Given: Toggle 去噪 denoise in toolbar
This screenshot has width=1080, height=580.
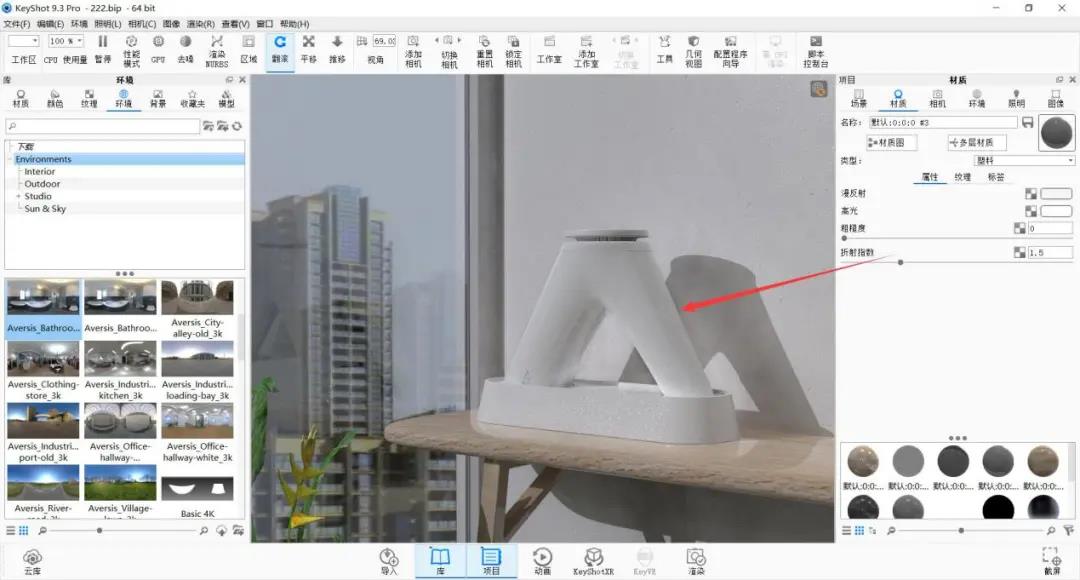Looking at the screenshot, I should click(185, 50).
